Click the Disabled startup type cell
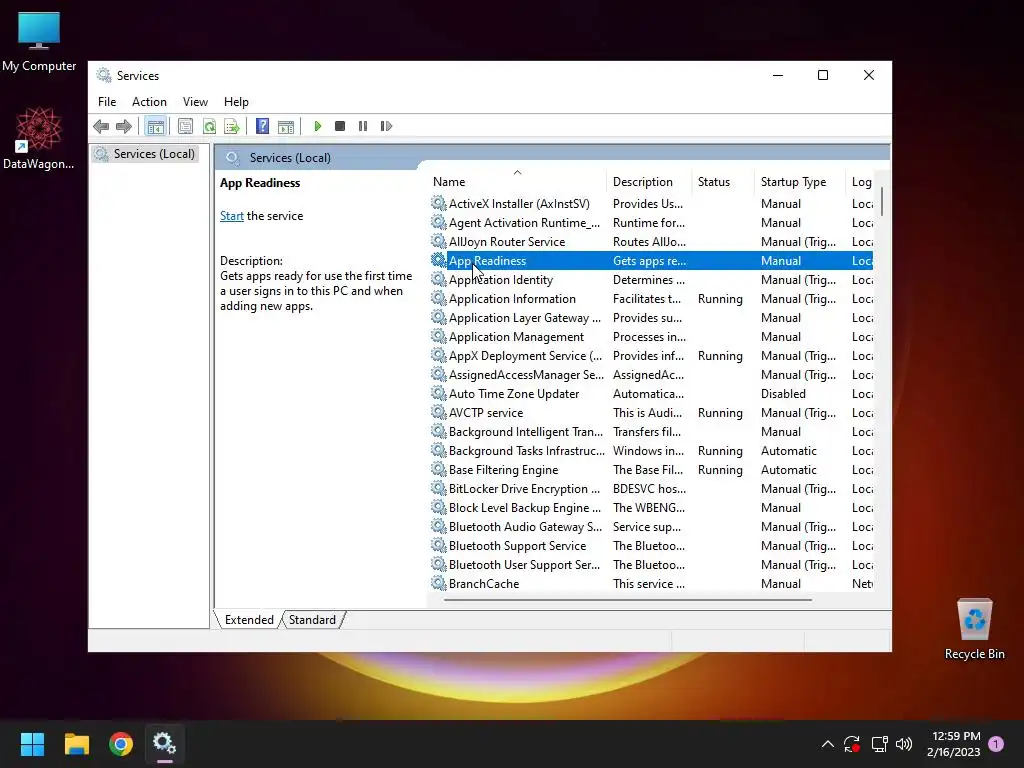 click(x=783, y=394)
